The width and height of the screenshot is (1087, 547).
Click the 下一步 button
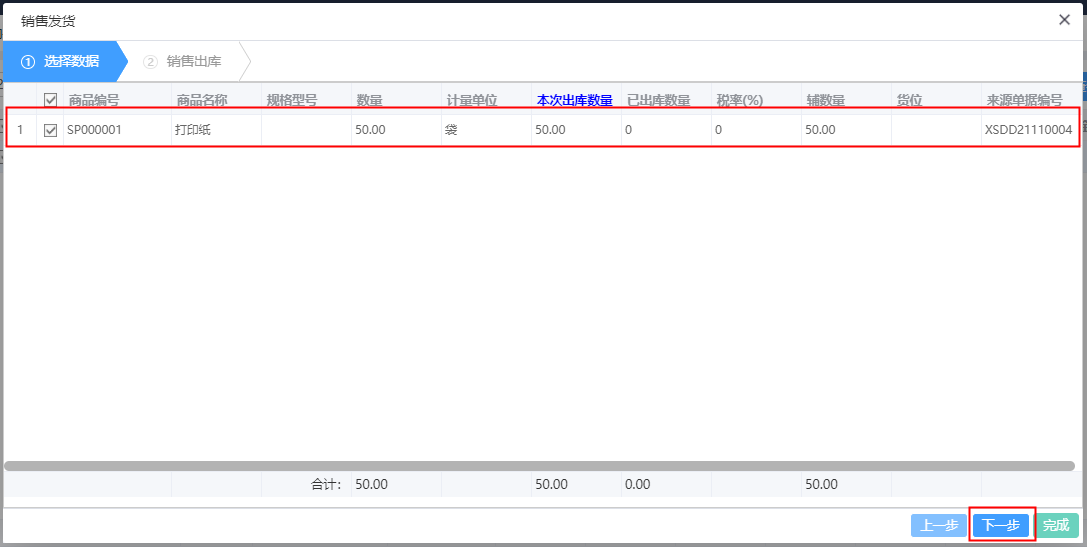point(1000,526)
